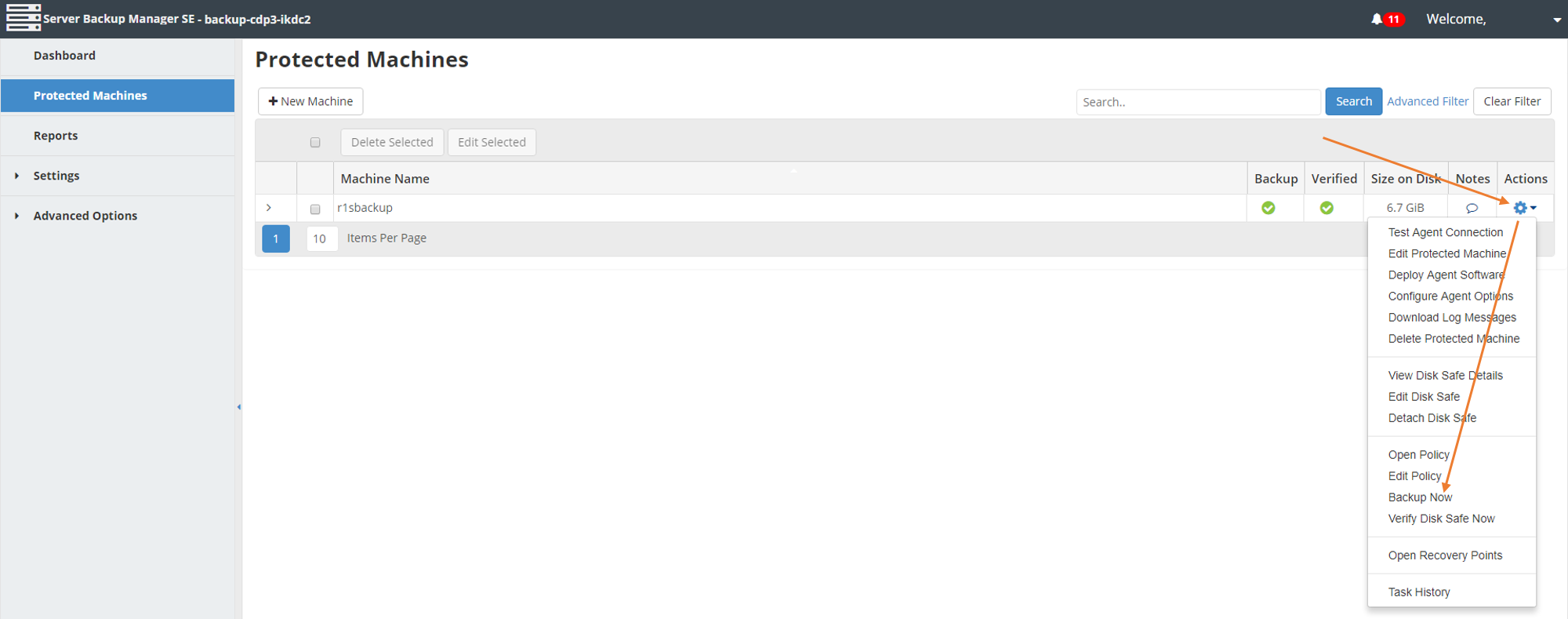Image resolution: width=1568 pixels, height=619 pixels.
Task: Sort by the Size on Disk column header
Action: click(1406, 179)
